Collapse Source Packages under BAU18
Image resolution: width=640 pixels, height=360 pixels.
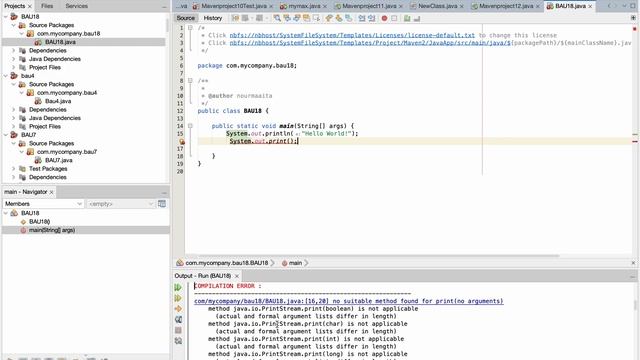[x=13, y=25]
